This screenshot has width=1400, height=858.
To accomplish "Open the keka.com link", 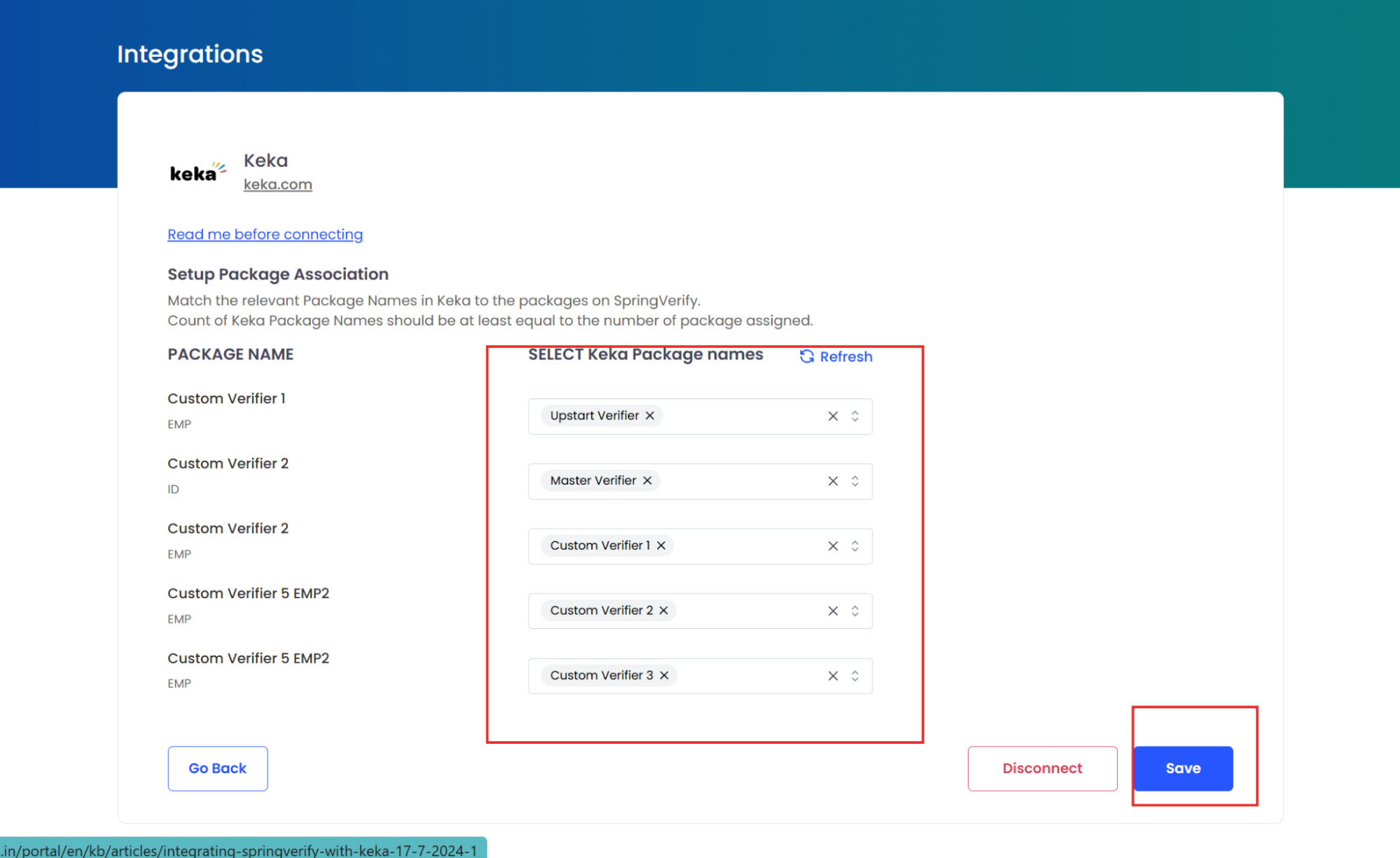I will pyautogui.click(x=277, y=185).
